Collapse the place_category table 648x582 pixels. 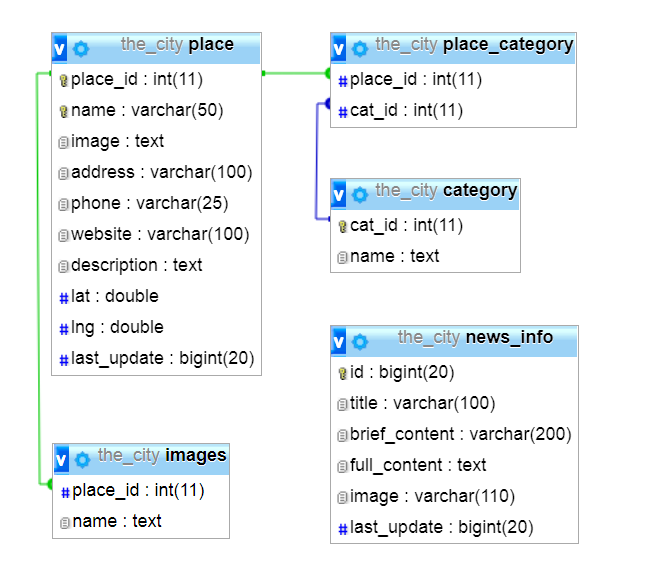pyautogui.click(x=339, y=47)
